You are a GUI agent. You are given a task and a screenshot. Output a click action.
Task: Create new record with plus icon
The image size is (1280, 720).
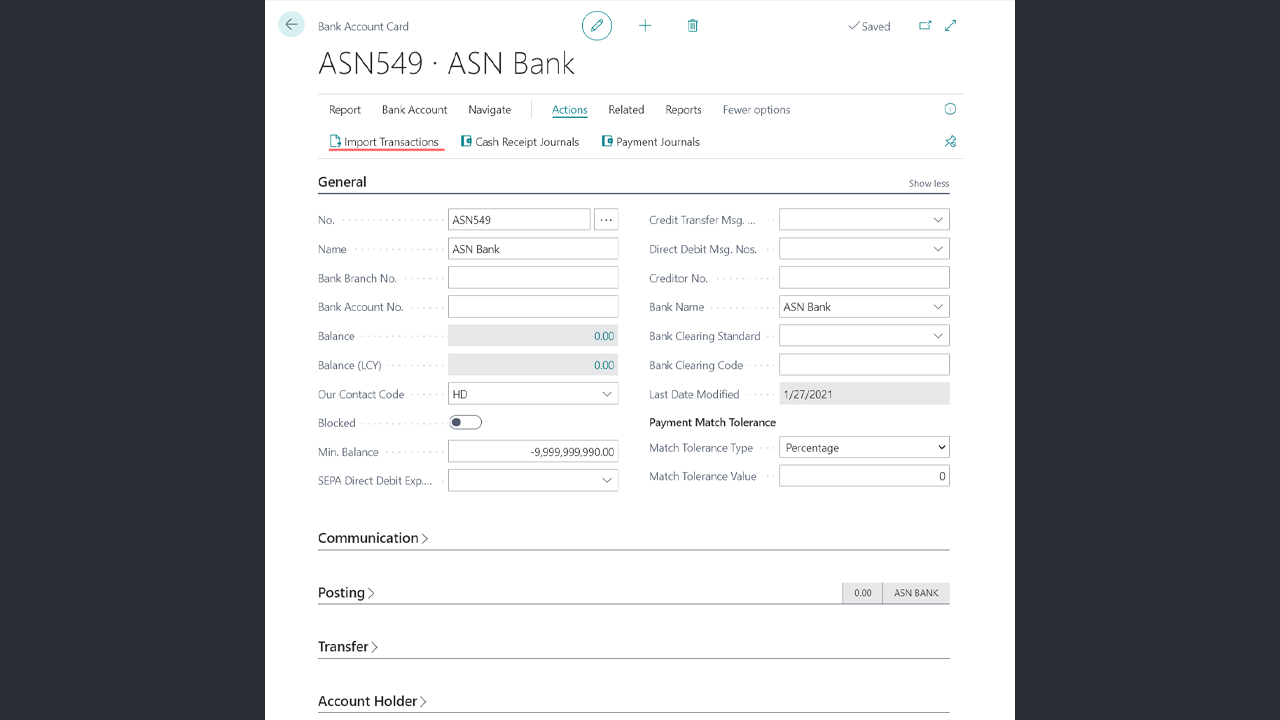[645, 26]
